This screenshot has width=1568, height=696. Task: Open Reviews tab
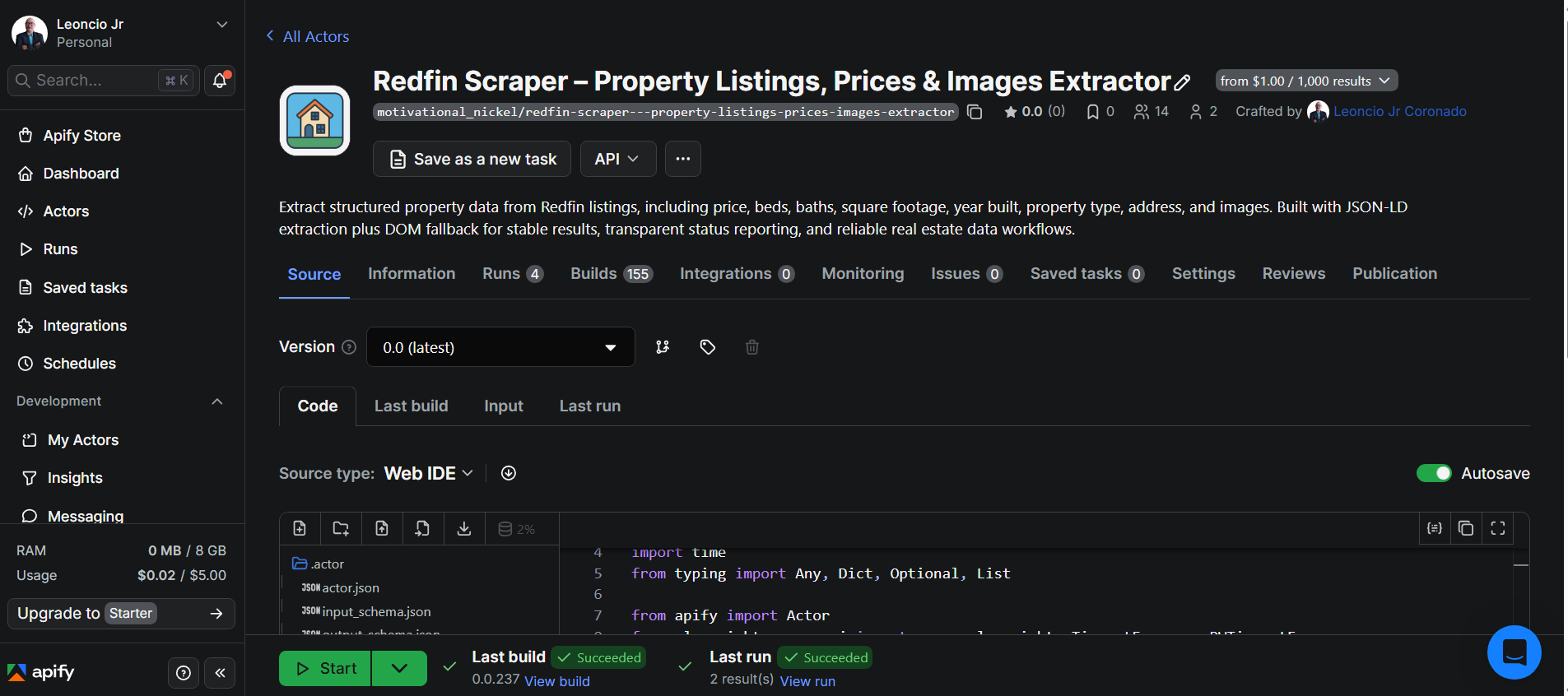[x=1294, y=274]
